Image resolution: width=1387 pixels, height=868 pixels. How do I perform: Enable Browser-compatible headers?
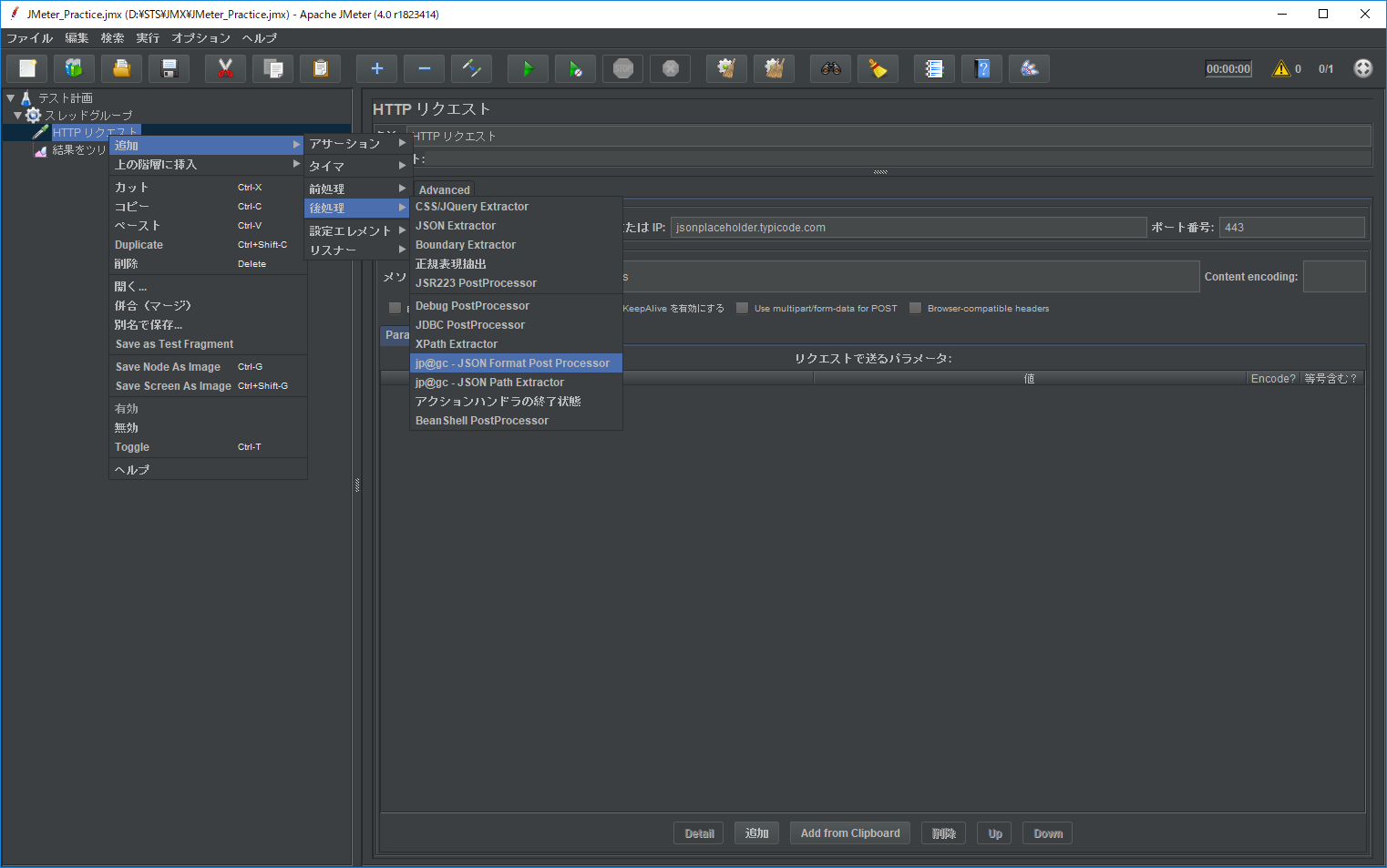[x=915, y=308]
